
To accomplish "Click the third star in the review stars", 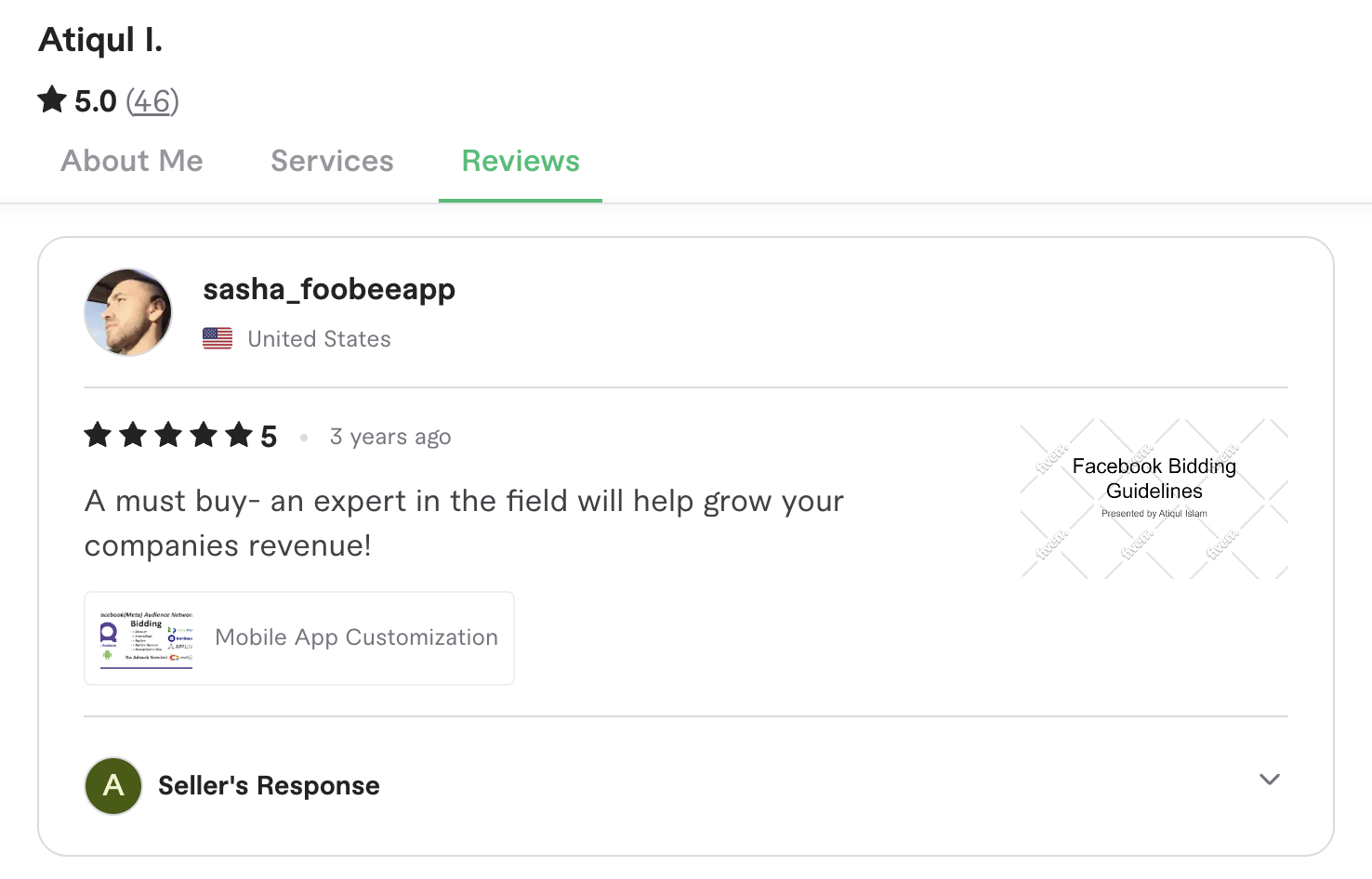I will coord(168,434).
